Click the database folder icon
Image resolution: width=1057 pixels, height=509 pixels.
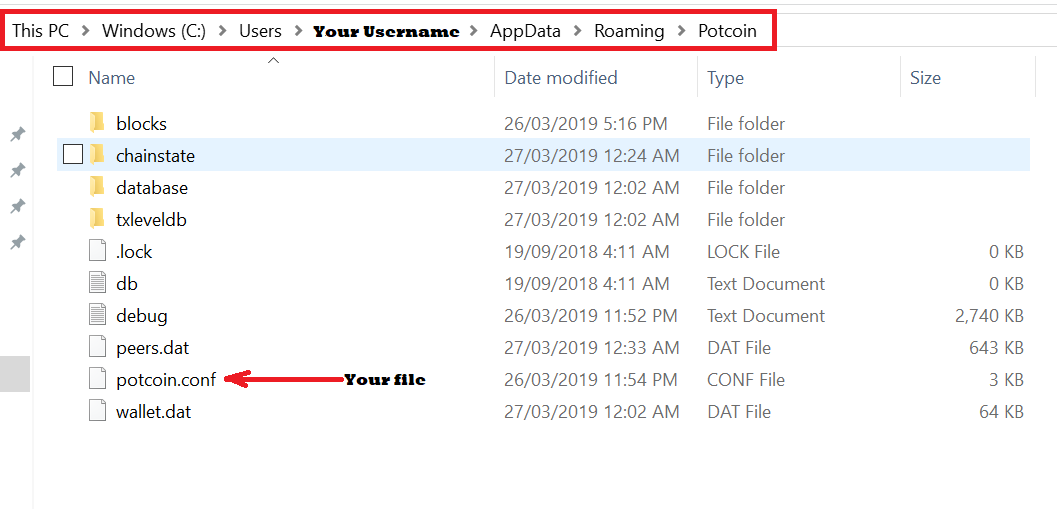97,187
